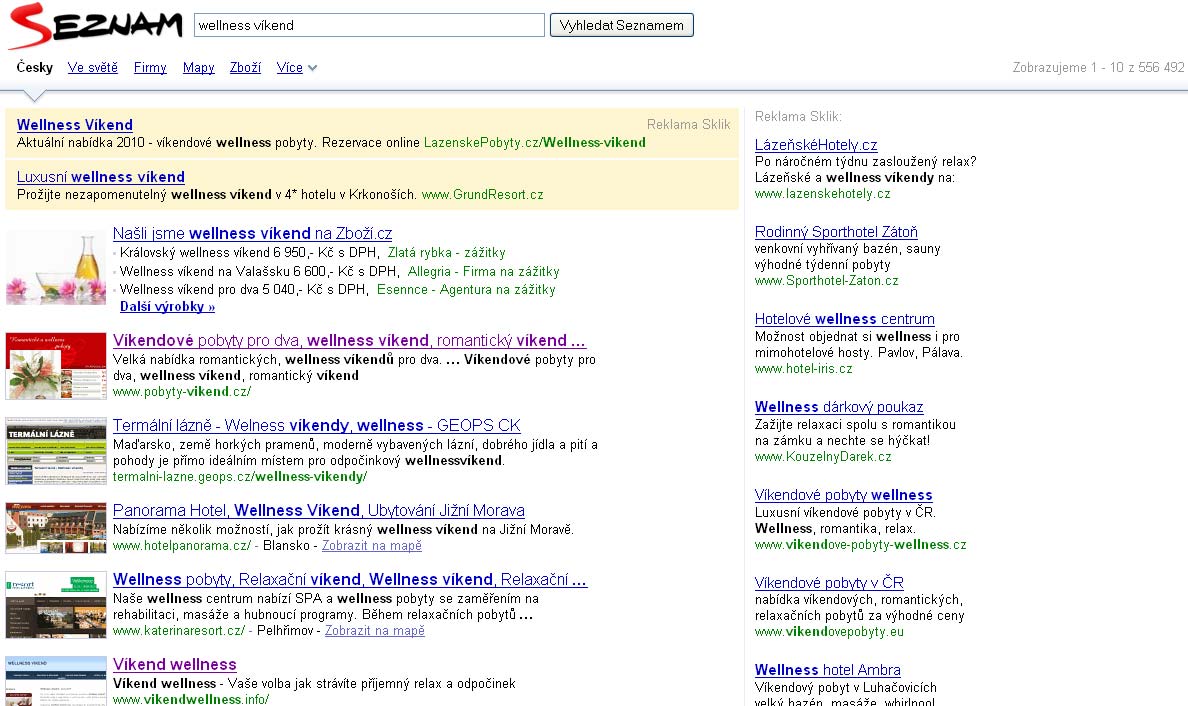This screenshot has width=1188, height=706.
Task: Open 'Víkendové pobyty wellness' sidebar ad
Action: pos(843,495)
